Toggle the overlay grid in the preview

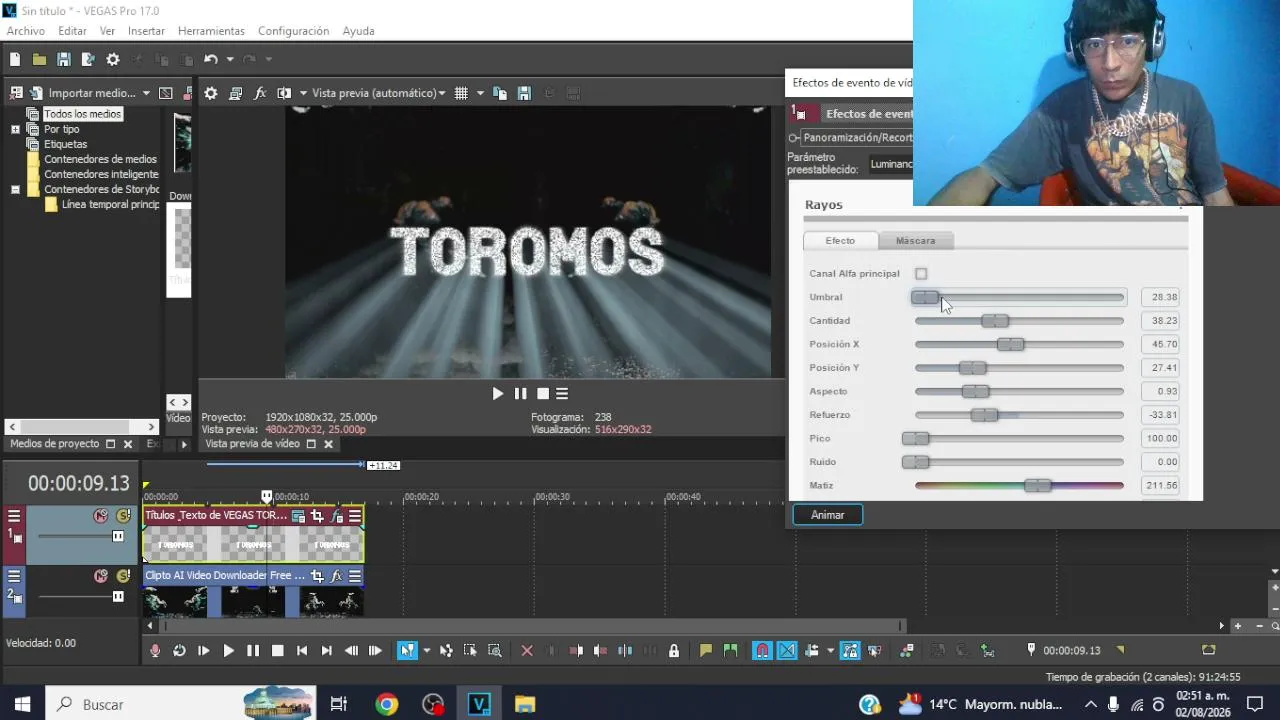pyautogui.click(x=461, y=93)
